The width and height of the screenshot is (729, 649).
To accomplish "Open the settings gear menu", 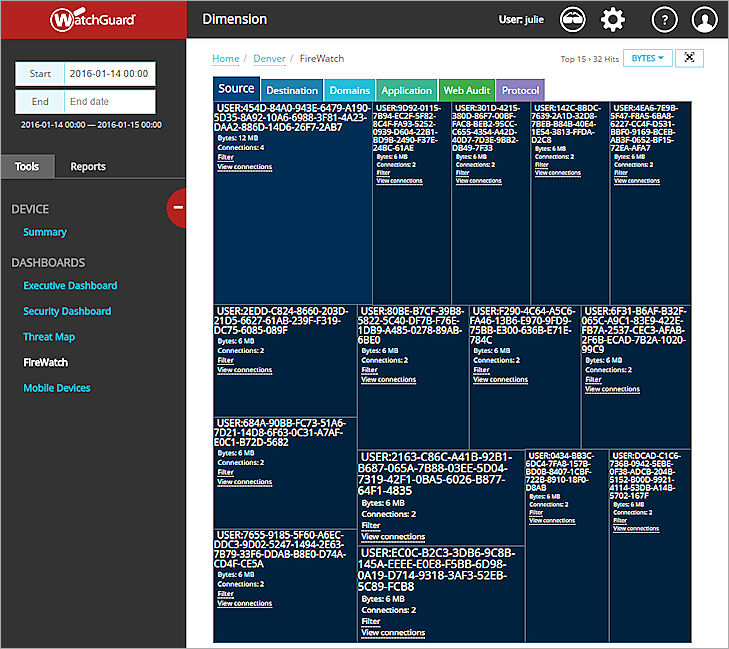I will (x=613, y=19).
